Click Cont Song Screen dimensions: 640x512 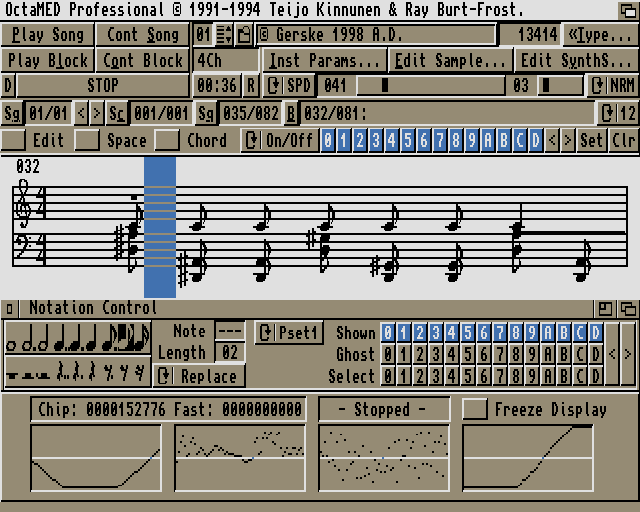142,34
